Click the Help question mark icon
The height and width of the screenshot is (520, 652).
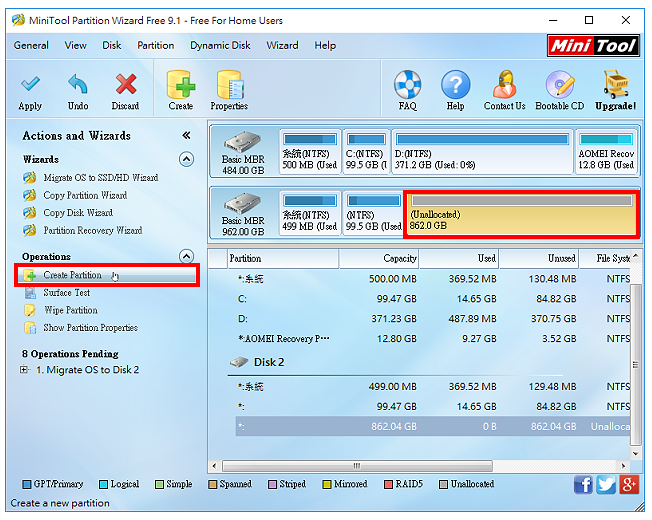[455, 84]
